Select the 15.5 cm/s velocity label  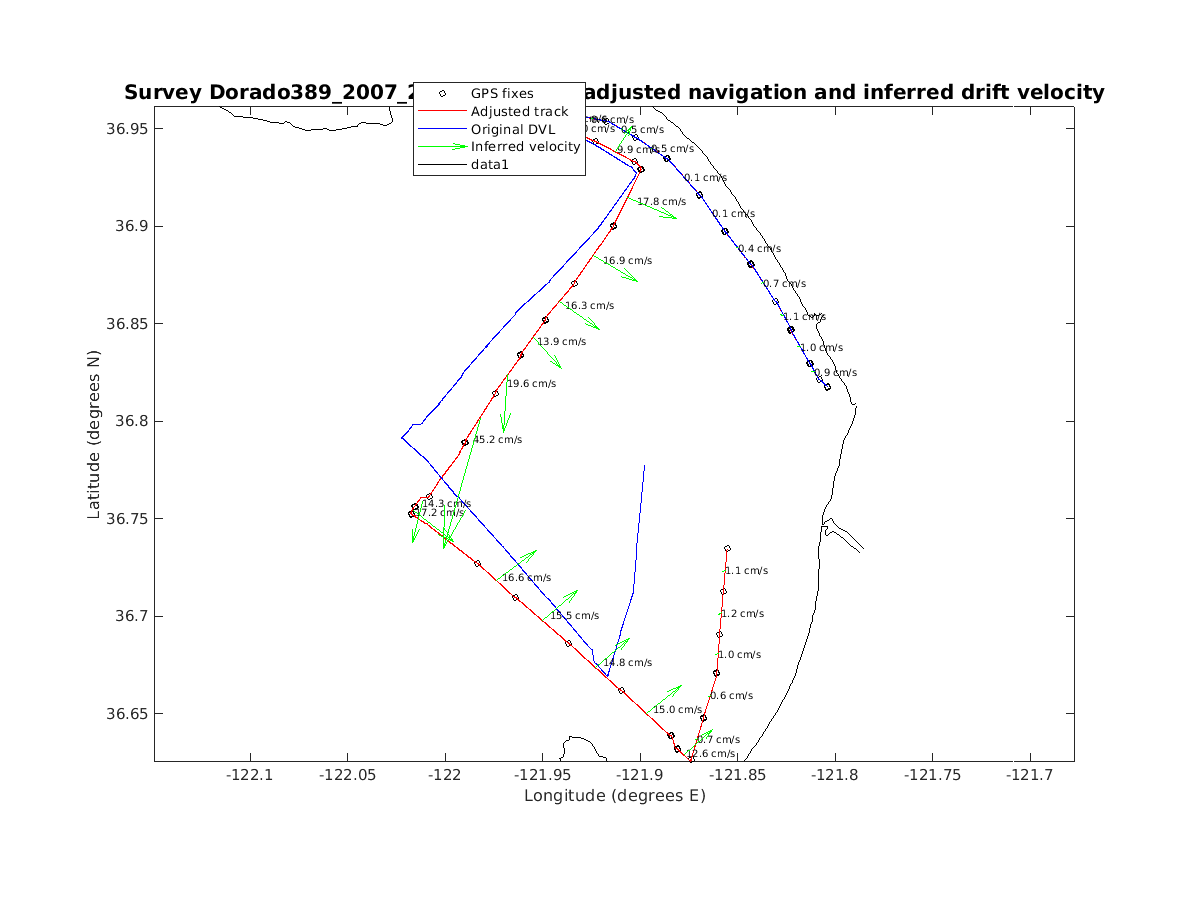[574, 616]
